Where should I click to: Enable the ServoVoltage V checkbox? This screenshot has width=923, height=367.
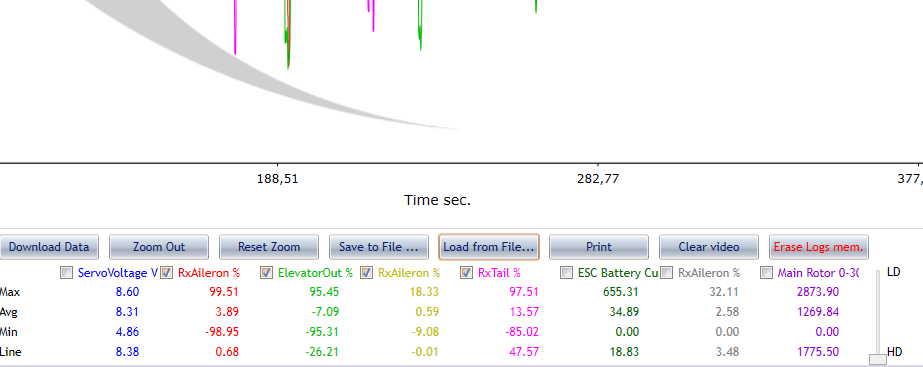coord(66,273)
